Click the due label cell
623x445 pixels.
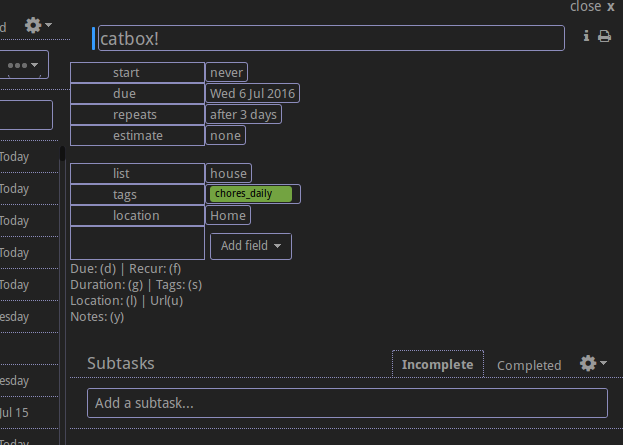click(137, 93)
